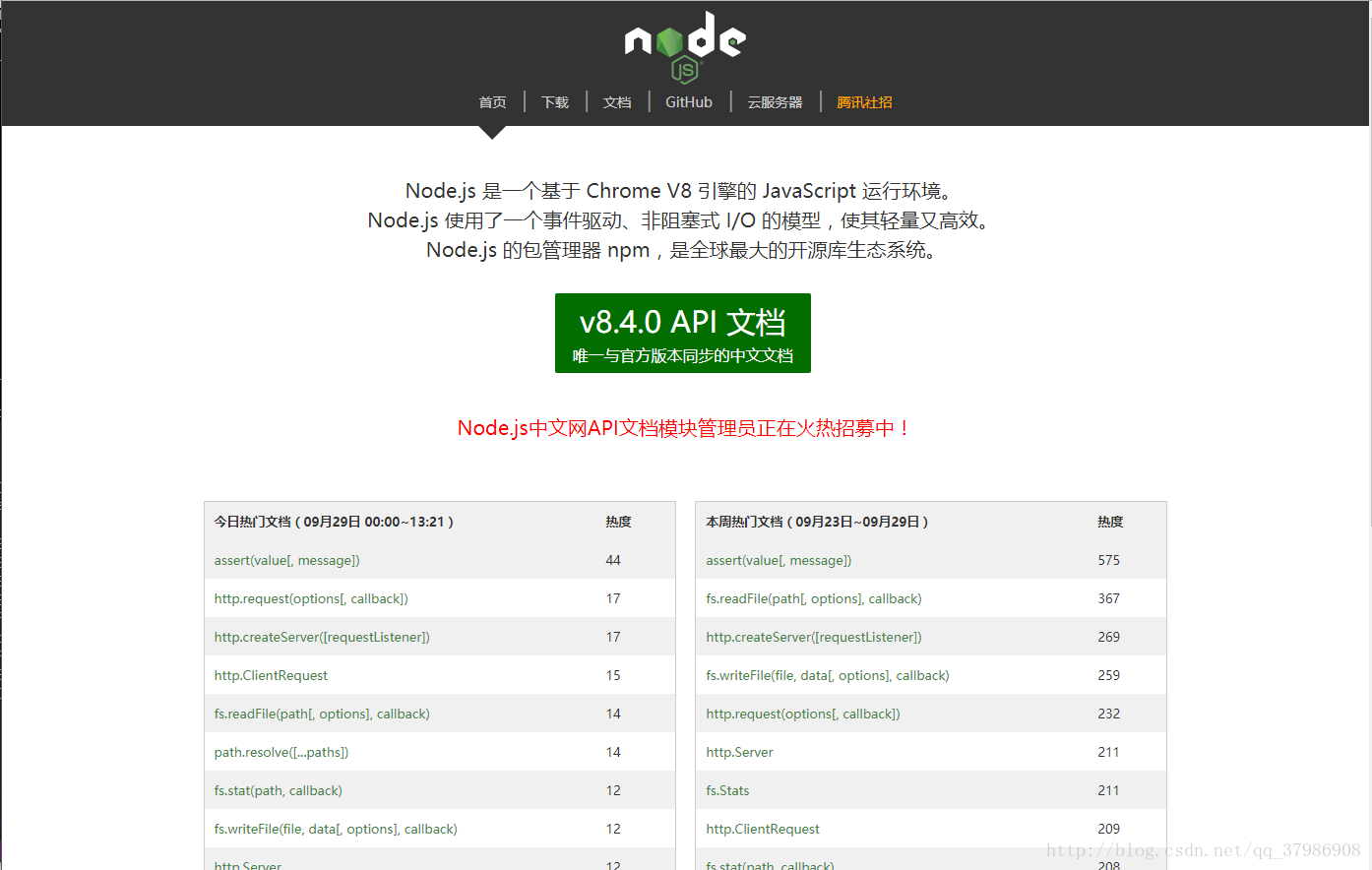Open fs.readFile(path[, options], callback) in weekly list

pos(814,598)
